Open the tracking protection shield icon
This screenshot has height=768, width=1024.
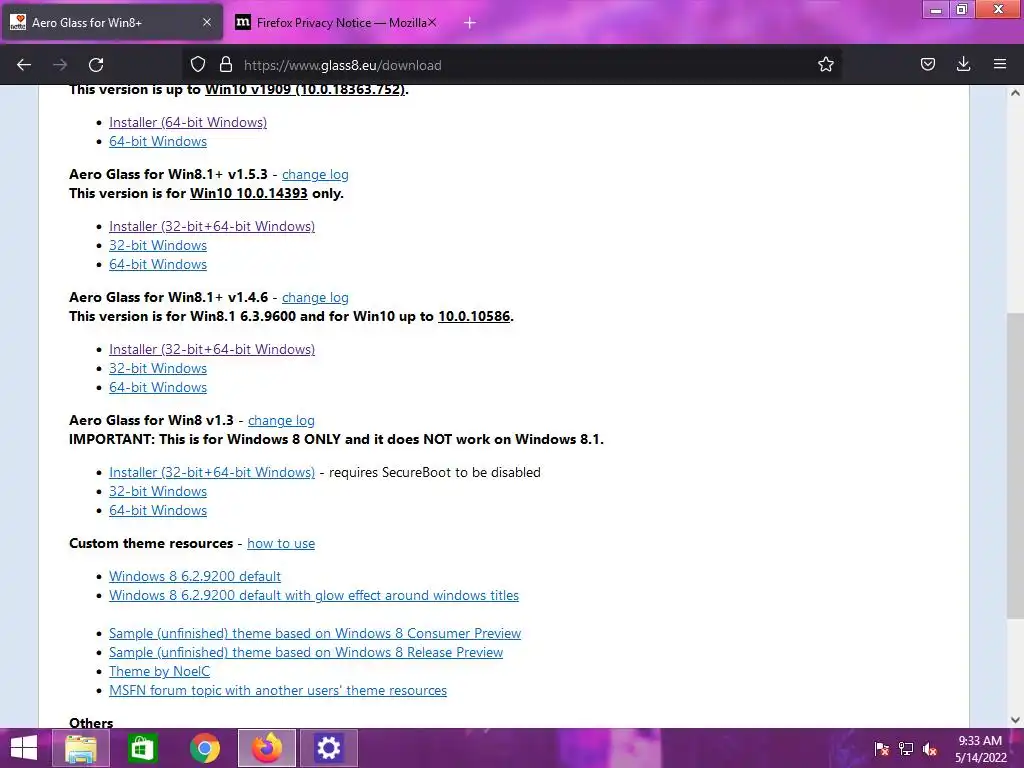point(198,65)
